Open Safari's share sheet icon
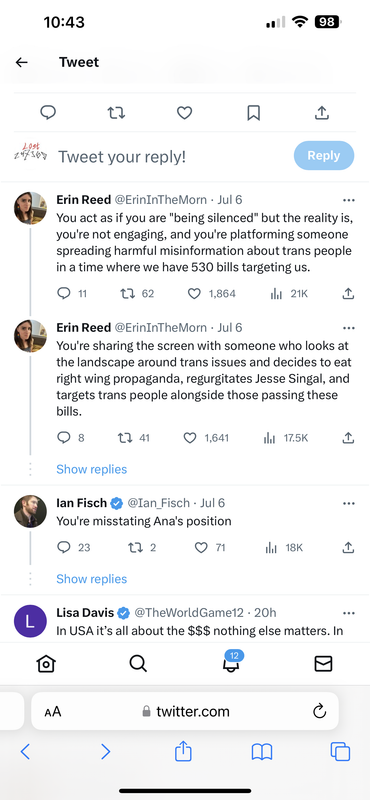Screen dimensions: 370x800 183,752
